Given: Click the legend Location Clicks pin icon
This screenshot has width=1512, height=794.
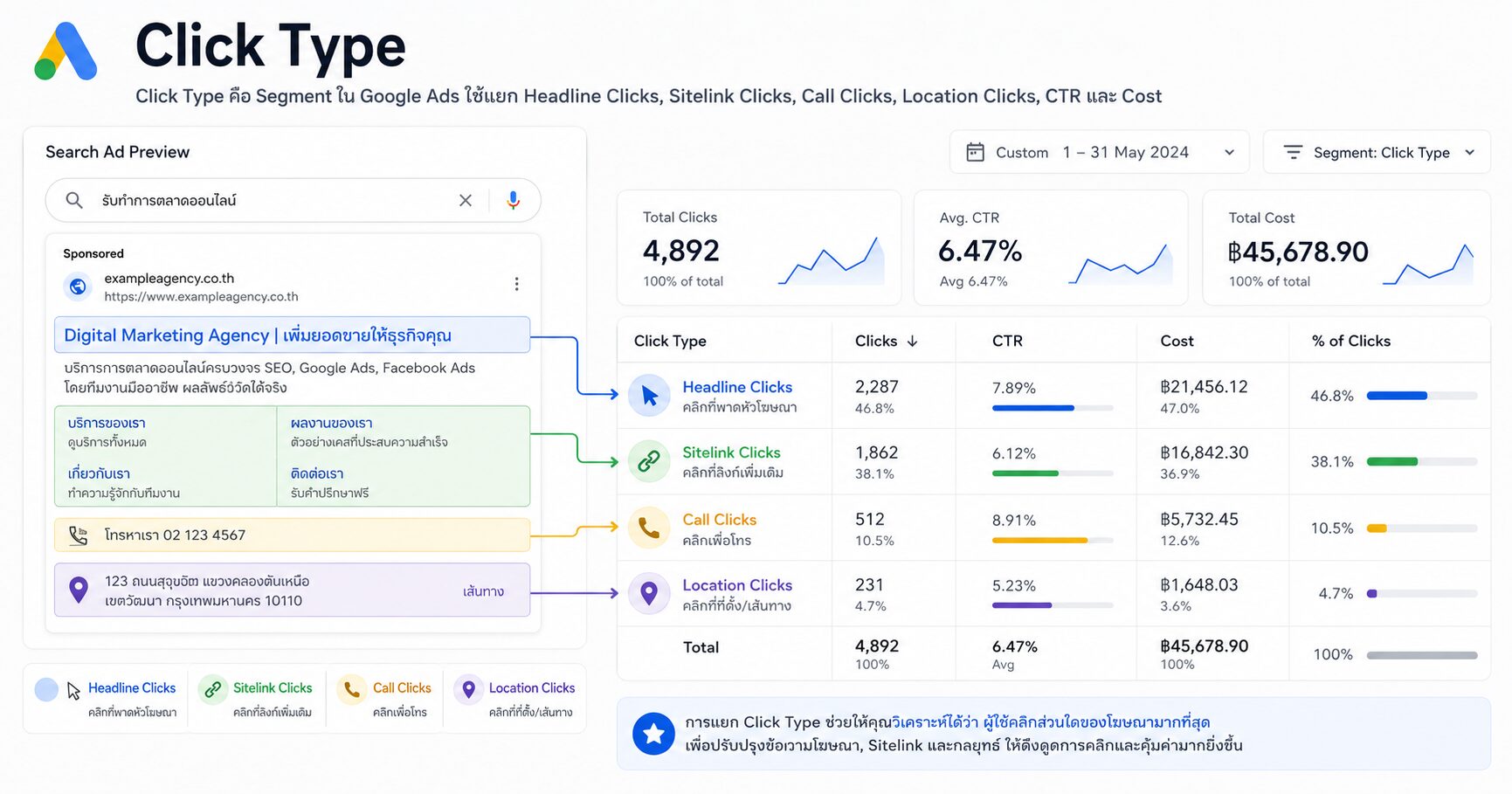Looking at the screenshot, I should [468, 690].
